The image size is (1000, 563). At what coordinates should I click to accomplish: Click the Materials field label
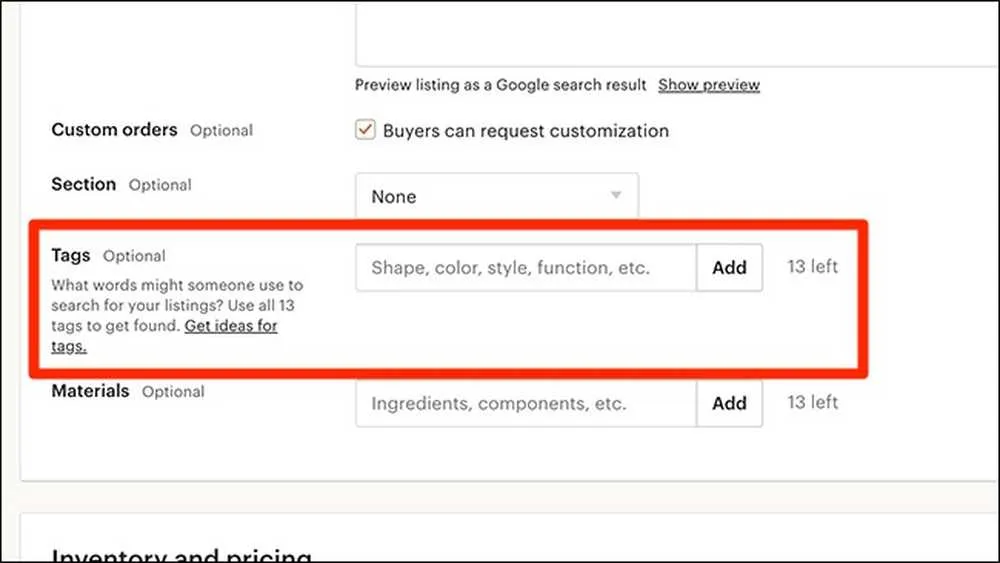coord(90,391)
